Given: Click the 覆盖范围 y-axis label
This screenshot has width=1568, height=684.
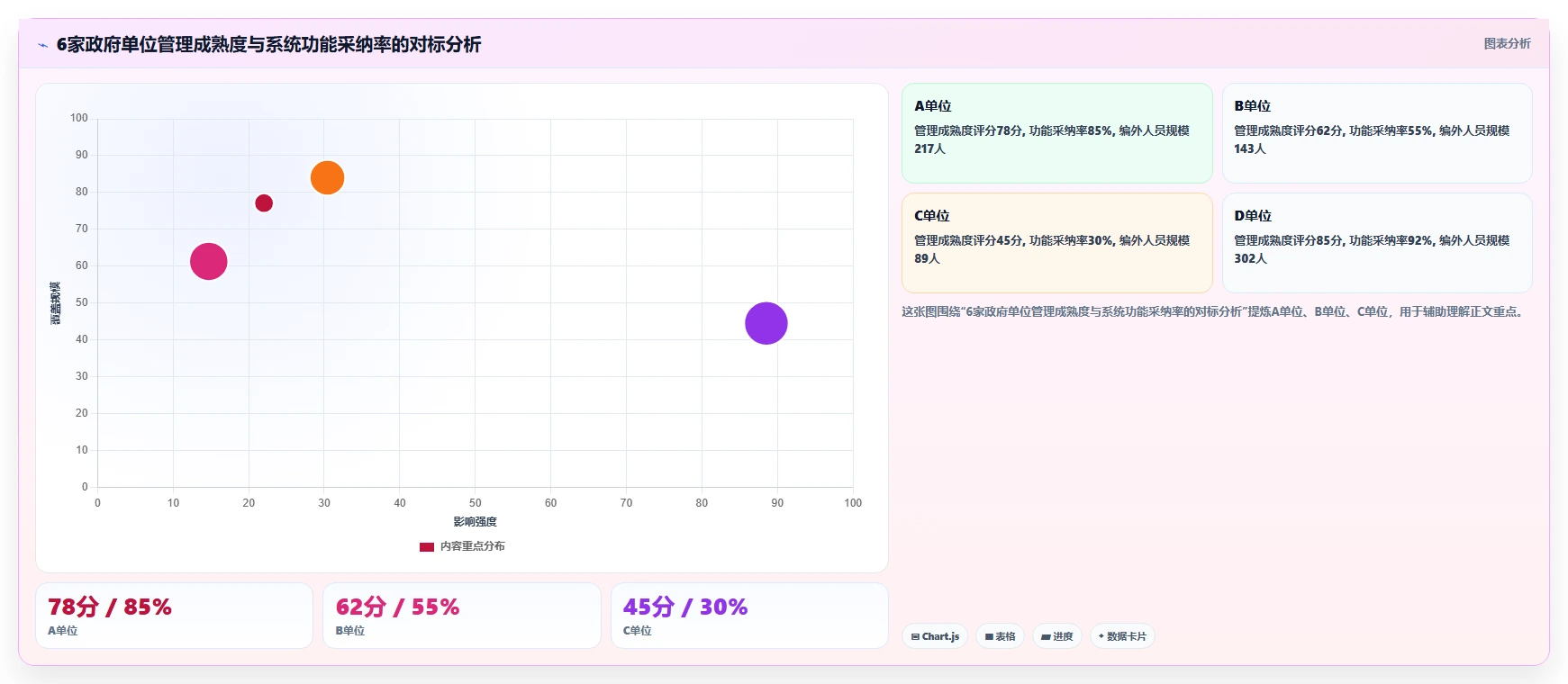Looking at the screenshot, I should point(55,303).
